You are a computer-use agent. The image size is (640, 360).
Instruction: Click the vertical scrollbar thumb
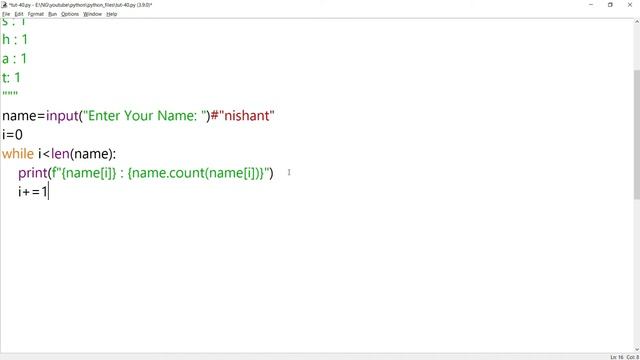click(x=637, y=135)
